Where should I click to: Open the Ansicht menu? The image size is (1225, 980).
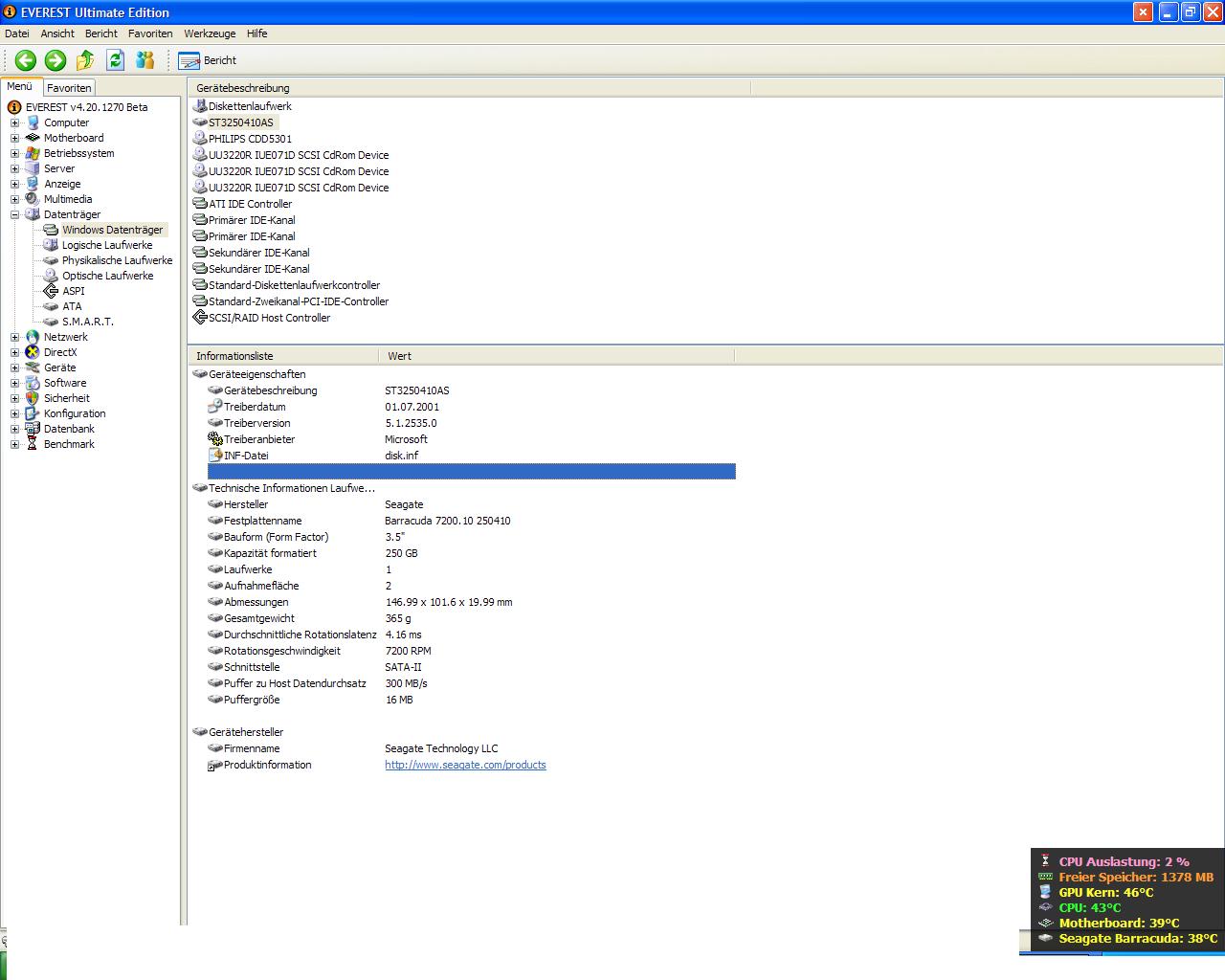coord(57,33)
